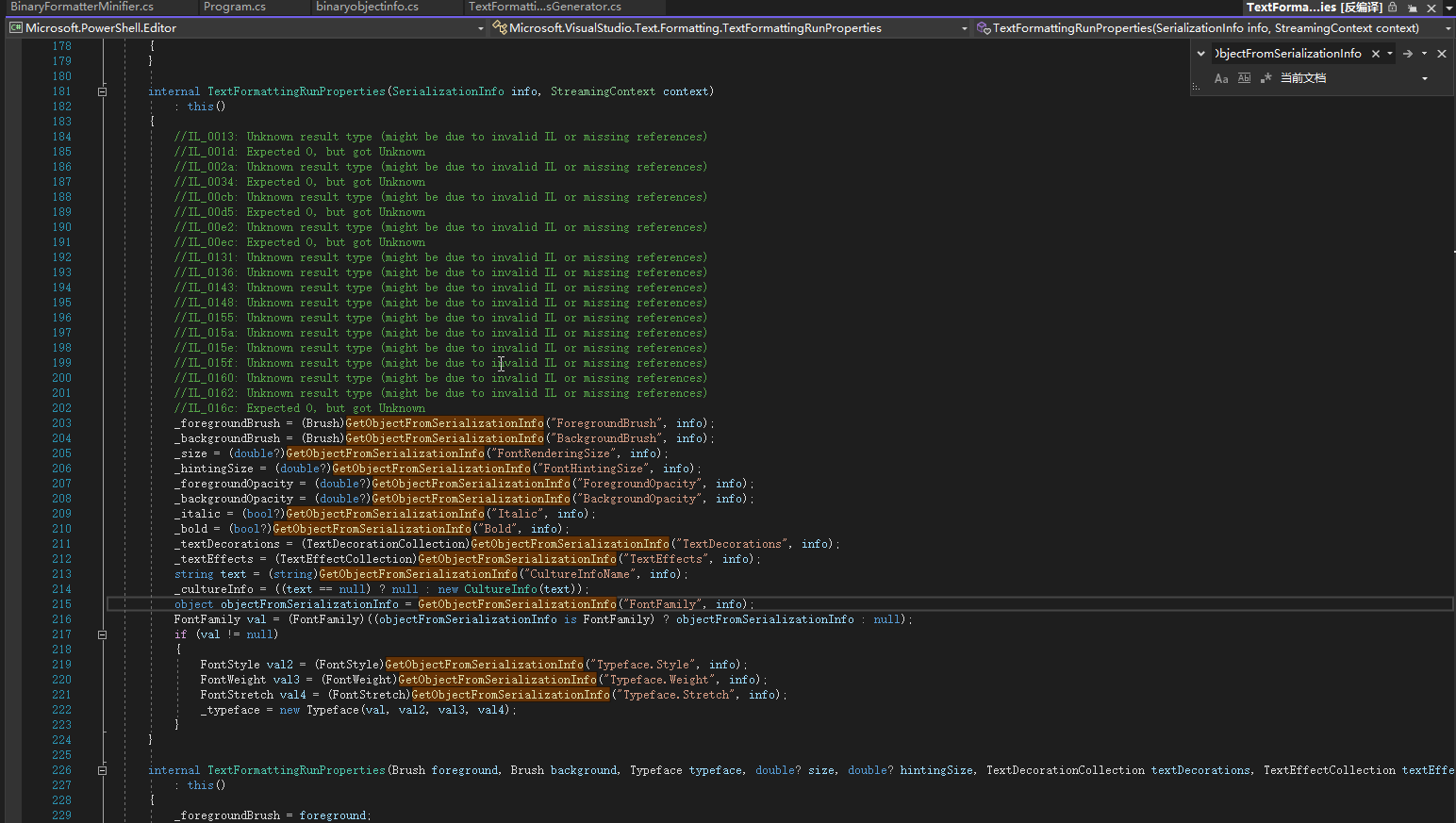This screenshot has height=823, width=1456.
Task: Click the find panel resize grip
Action: [x=1196, y=87]
